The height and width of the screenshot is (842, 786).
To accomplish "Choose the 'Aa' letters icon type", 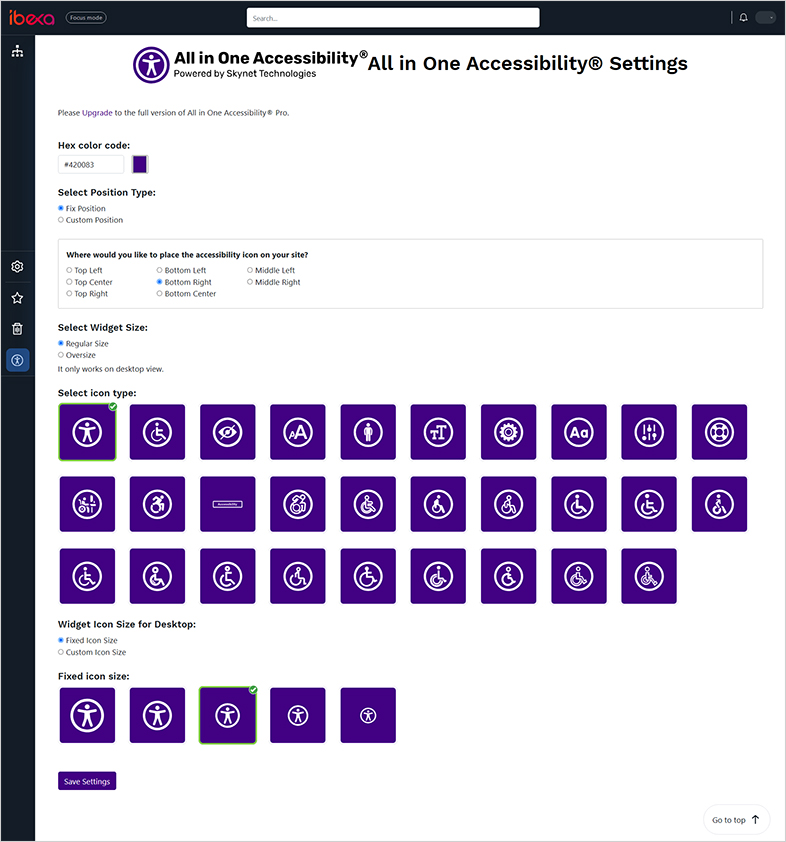I will pyautogui.click(x=578, y=432).
